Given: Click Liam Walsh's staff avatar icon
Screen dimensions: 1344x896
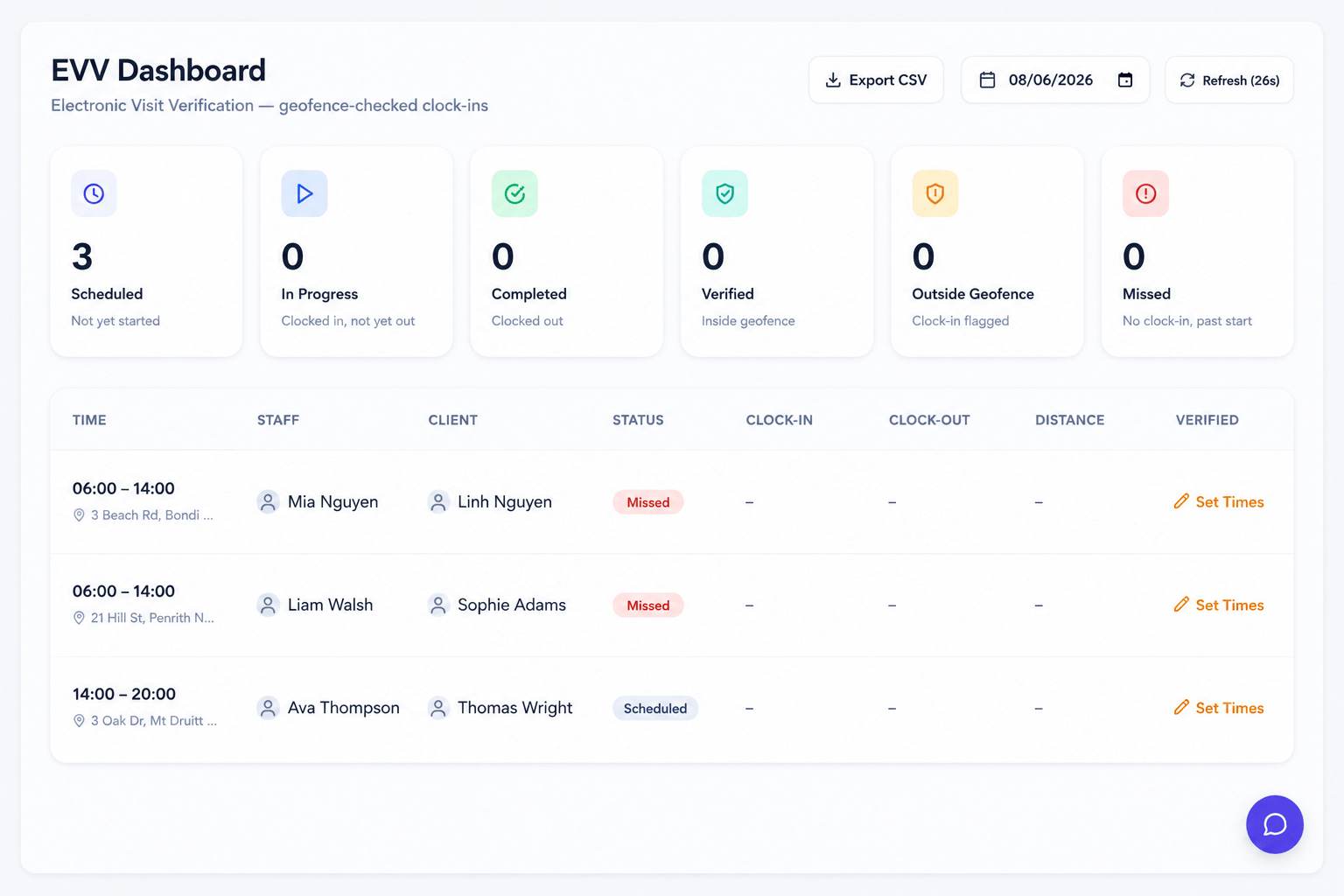Looking at the screenshot, I should 268,605.
